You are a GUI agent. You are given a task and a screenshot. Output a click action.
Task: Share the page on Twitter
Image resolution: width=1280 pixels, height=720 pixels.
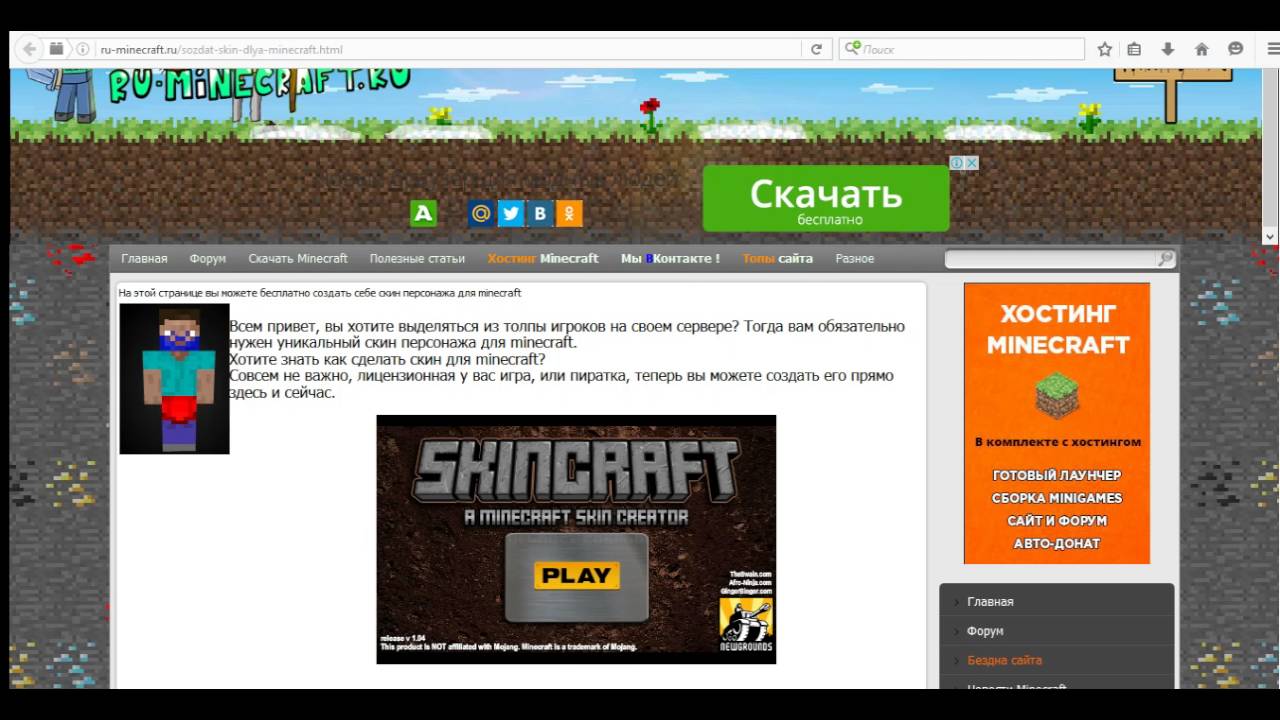(x=511, y=213)
